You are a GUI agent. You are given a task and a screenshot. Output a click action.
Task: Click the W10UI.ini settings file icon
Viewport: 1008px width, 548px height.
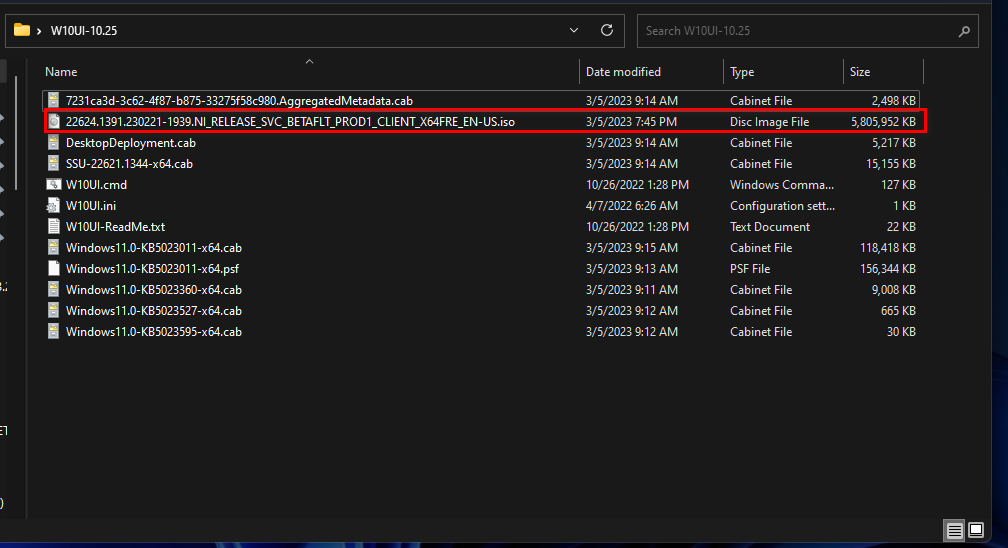click(x=53, y=206)
